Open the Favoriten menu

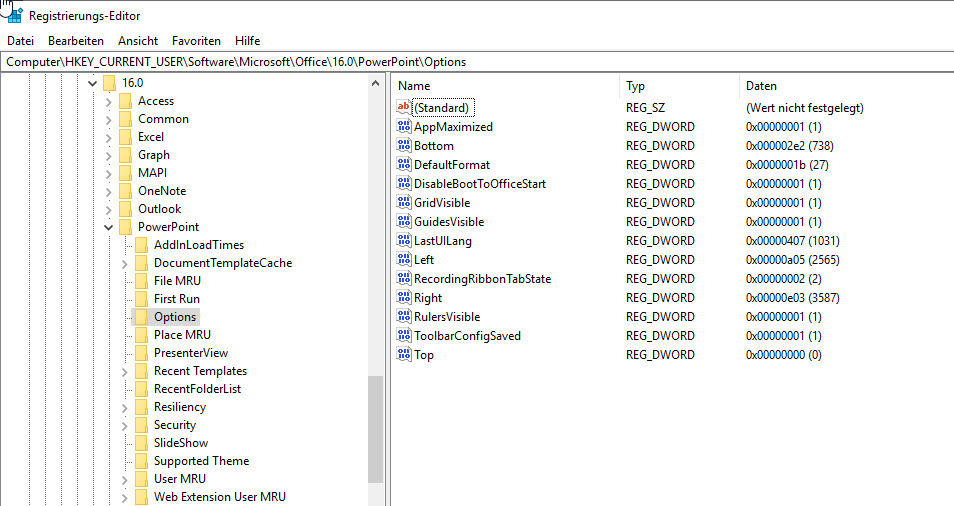(196, 41)
